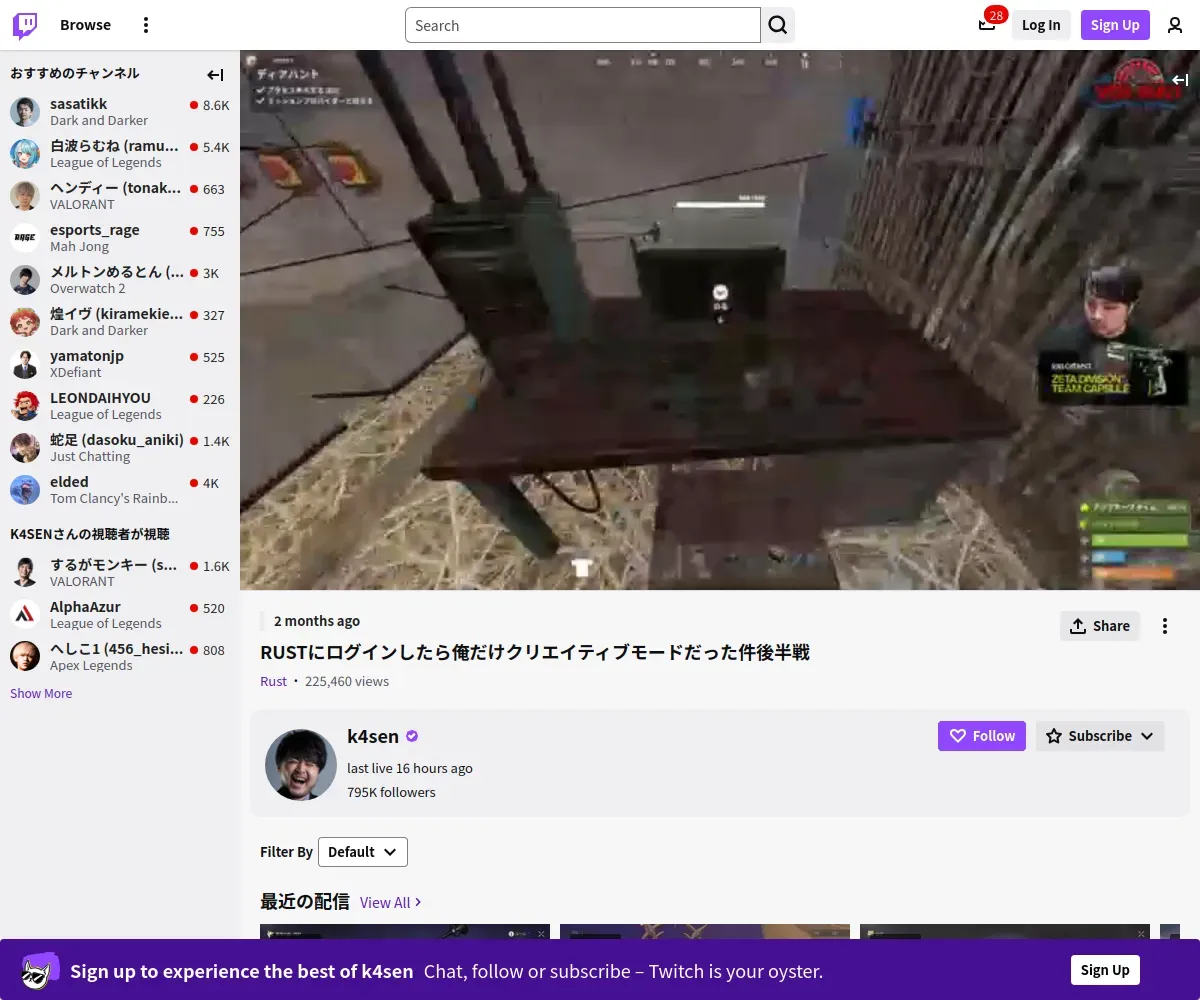Screen dimensions: 1200x1000
Task: Click 'League of Legends' under LEONDAIHYOU
Action: tap(106, 414)
